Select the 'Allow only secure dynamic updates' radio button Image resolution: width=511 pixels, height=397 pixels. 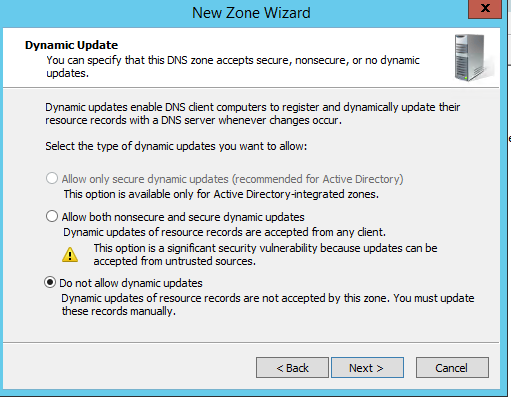[x=52, y=178]
